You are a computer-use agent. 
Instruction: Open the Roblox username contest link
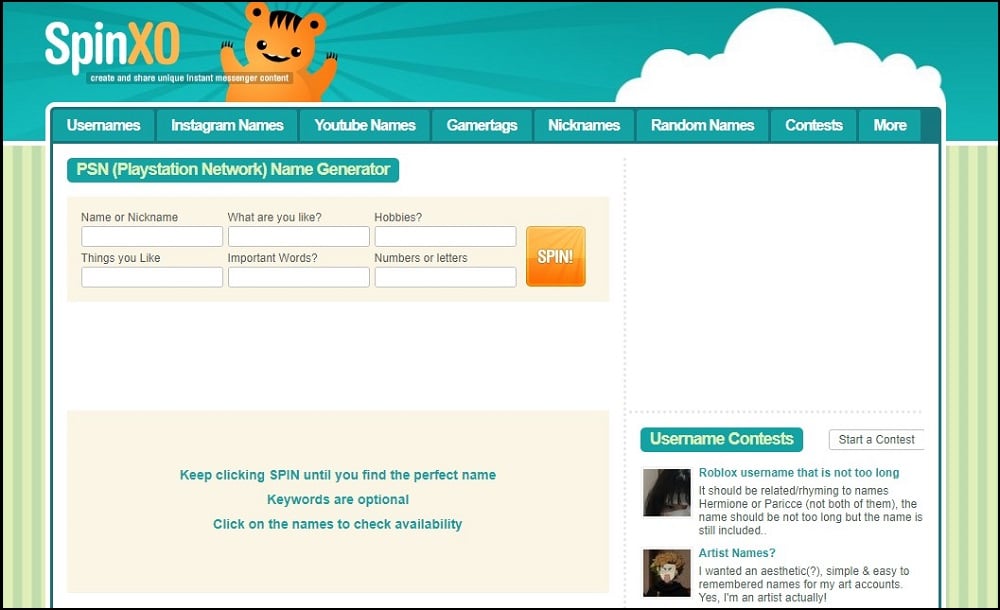(798, 473)
